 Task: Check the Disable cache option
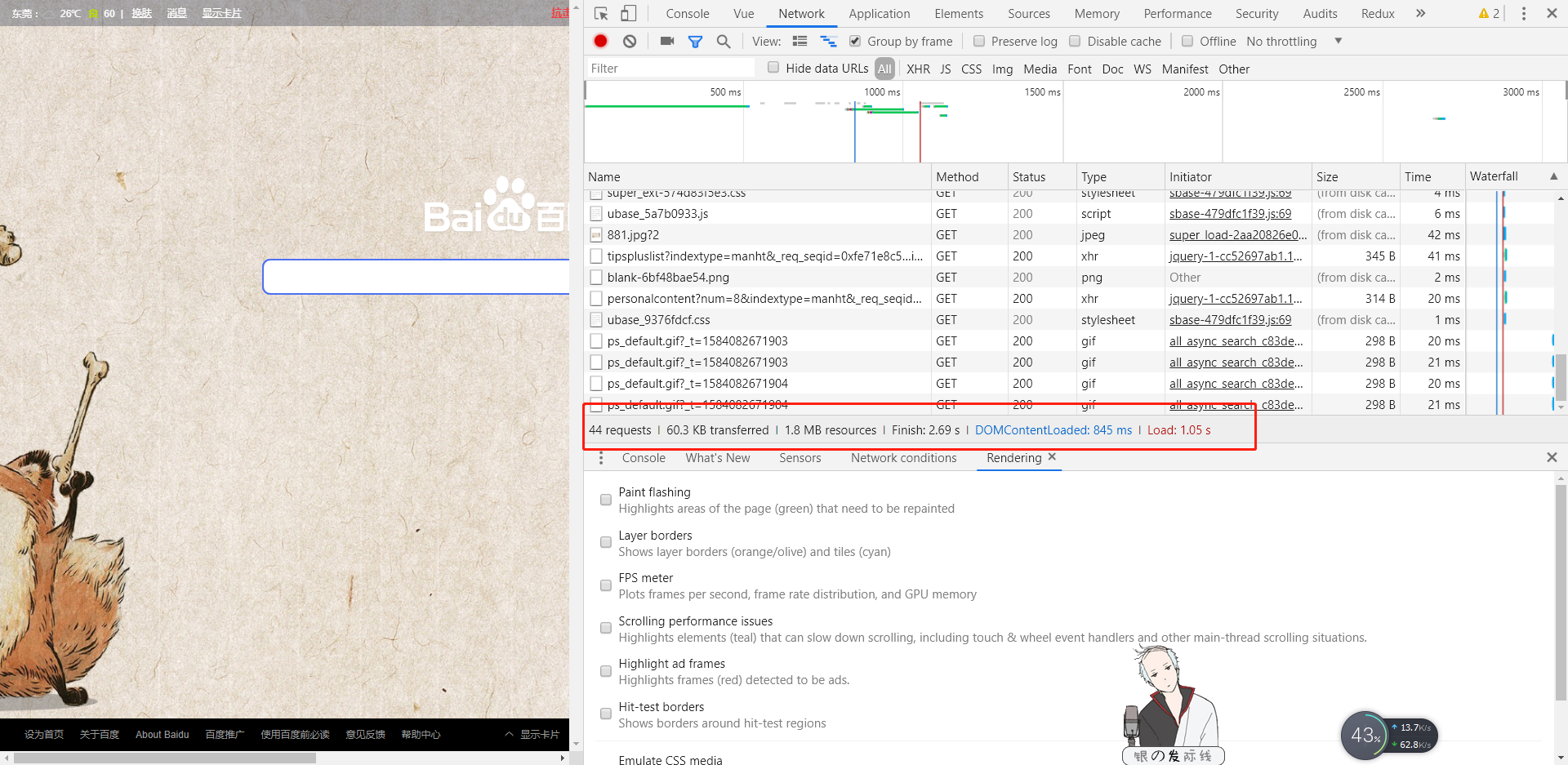tap(1074, 41)
